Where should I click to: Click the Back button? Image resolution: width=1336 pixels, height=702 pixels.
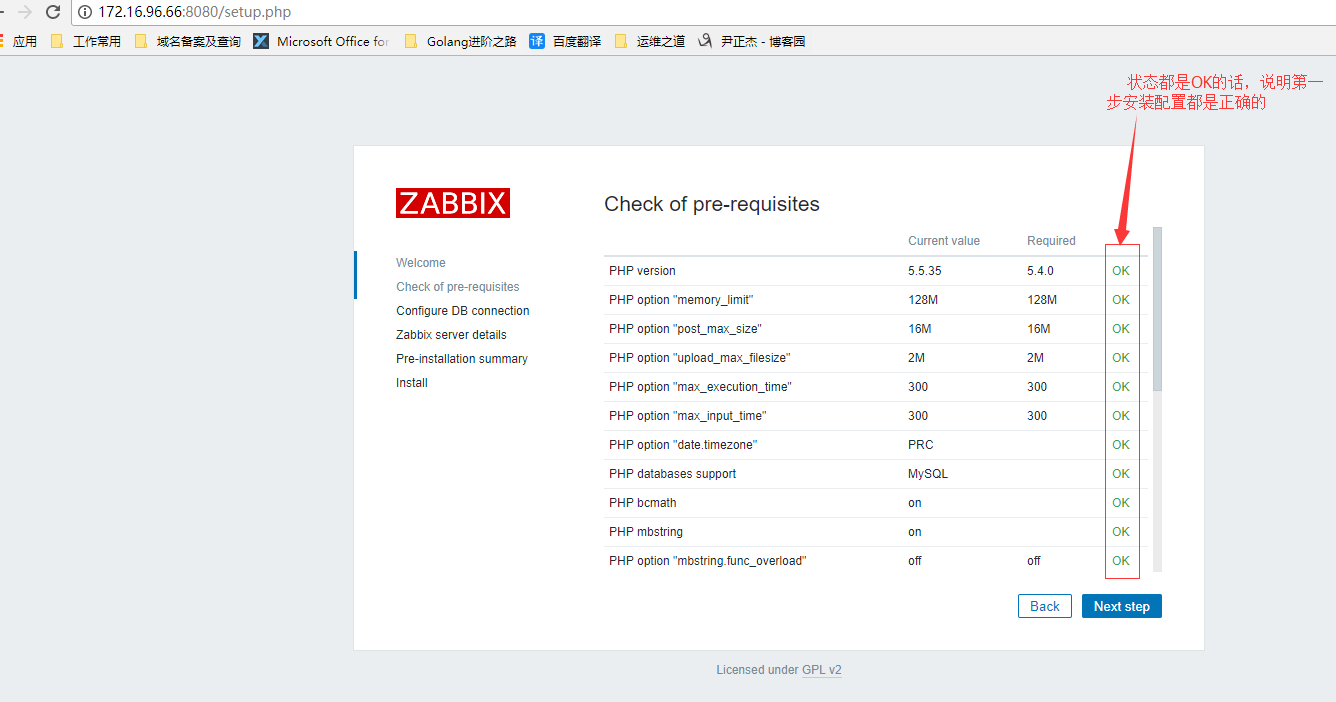(x=1045, y=606)
